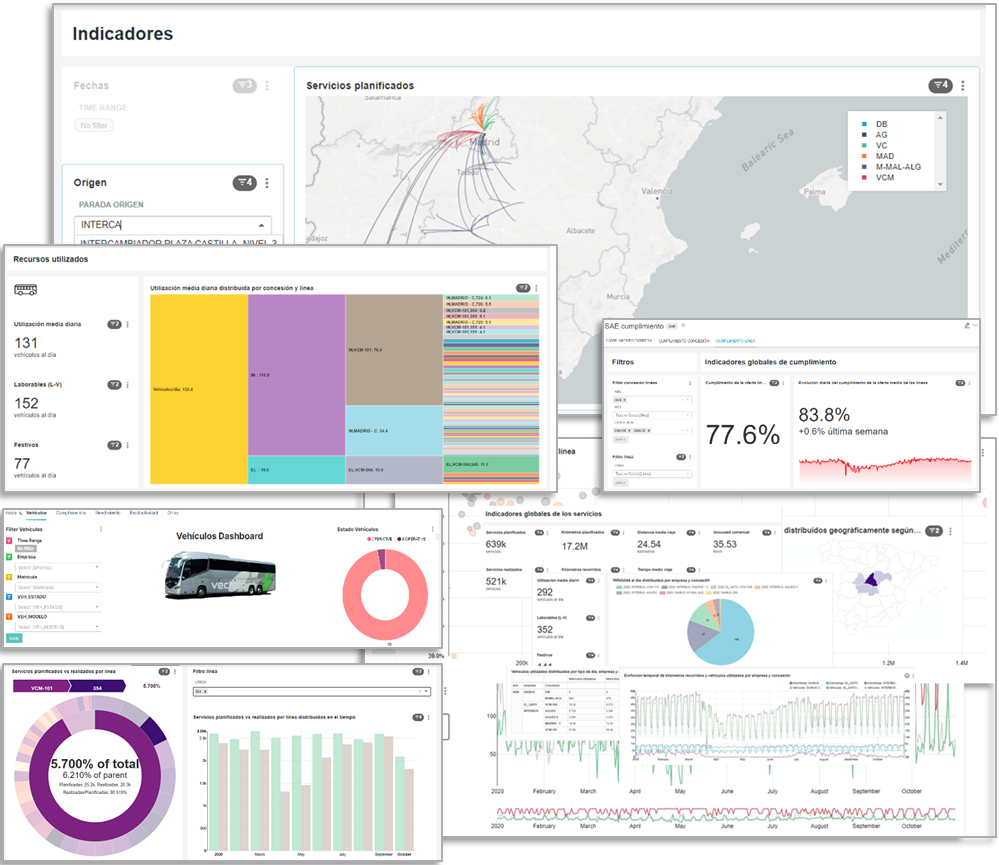
Task: Open Servicios planificados panel options menu
Action: click(963, 85)
